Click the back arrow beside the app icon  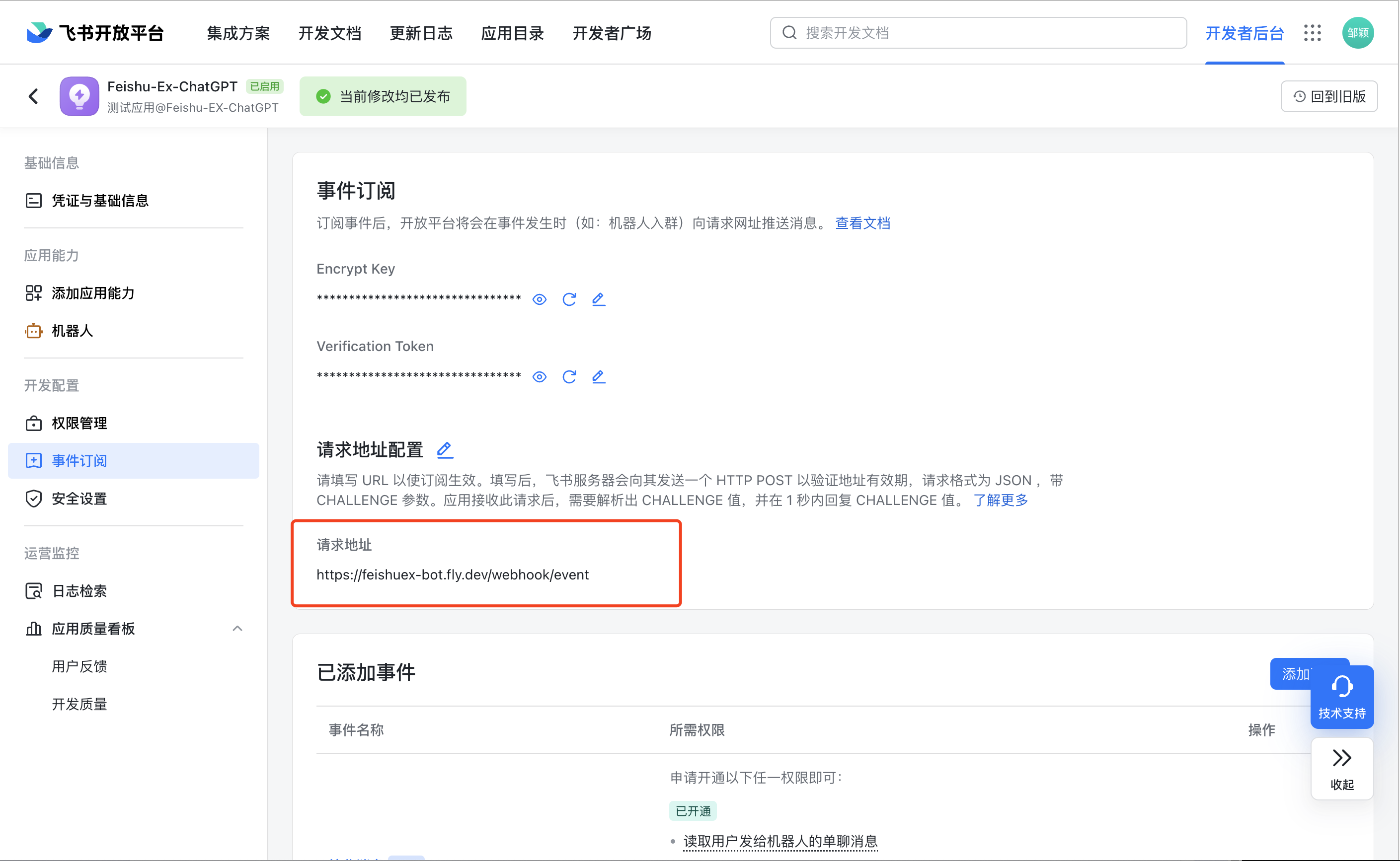point(34,96)
